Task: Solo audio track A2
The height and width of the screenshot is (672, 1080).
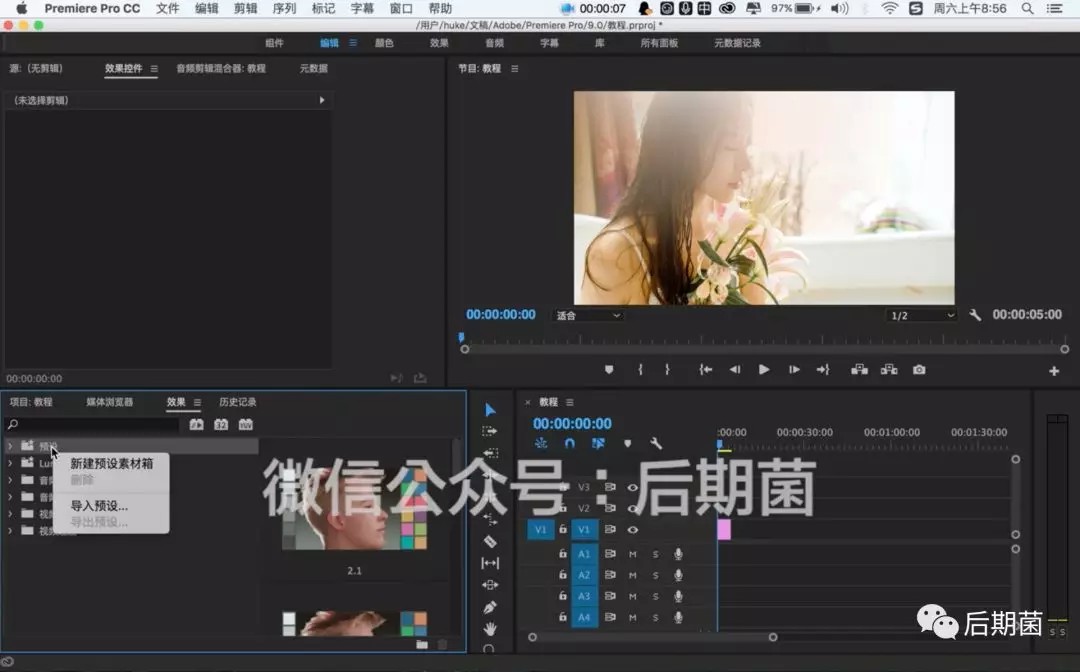Action: pyautogui.click(x=656, y=575)
